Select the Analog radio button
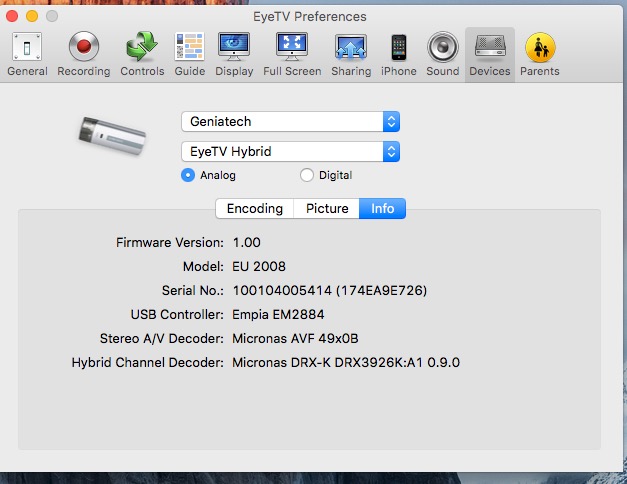Viewport: 627px width, 484px height. coord(188,175)
